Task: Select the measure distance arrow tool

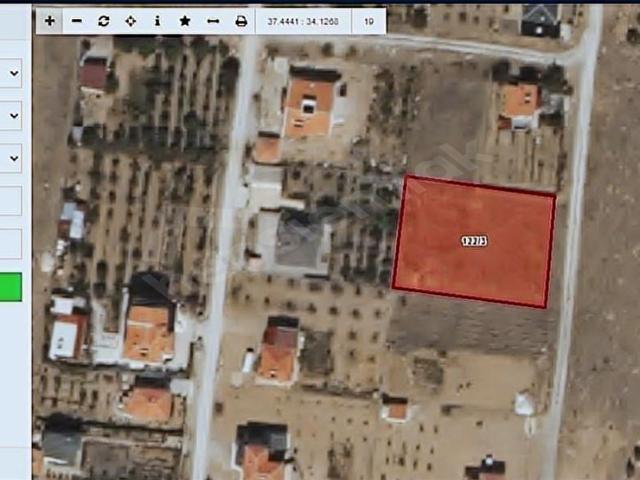Action: point(213,21)
